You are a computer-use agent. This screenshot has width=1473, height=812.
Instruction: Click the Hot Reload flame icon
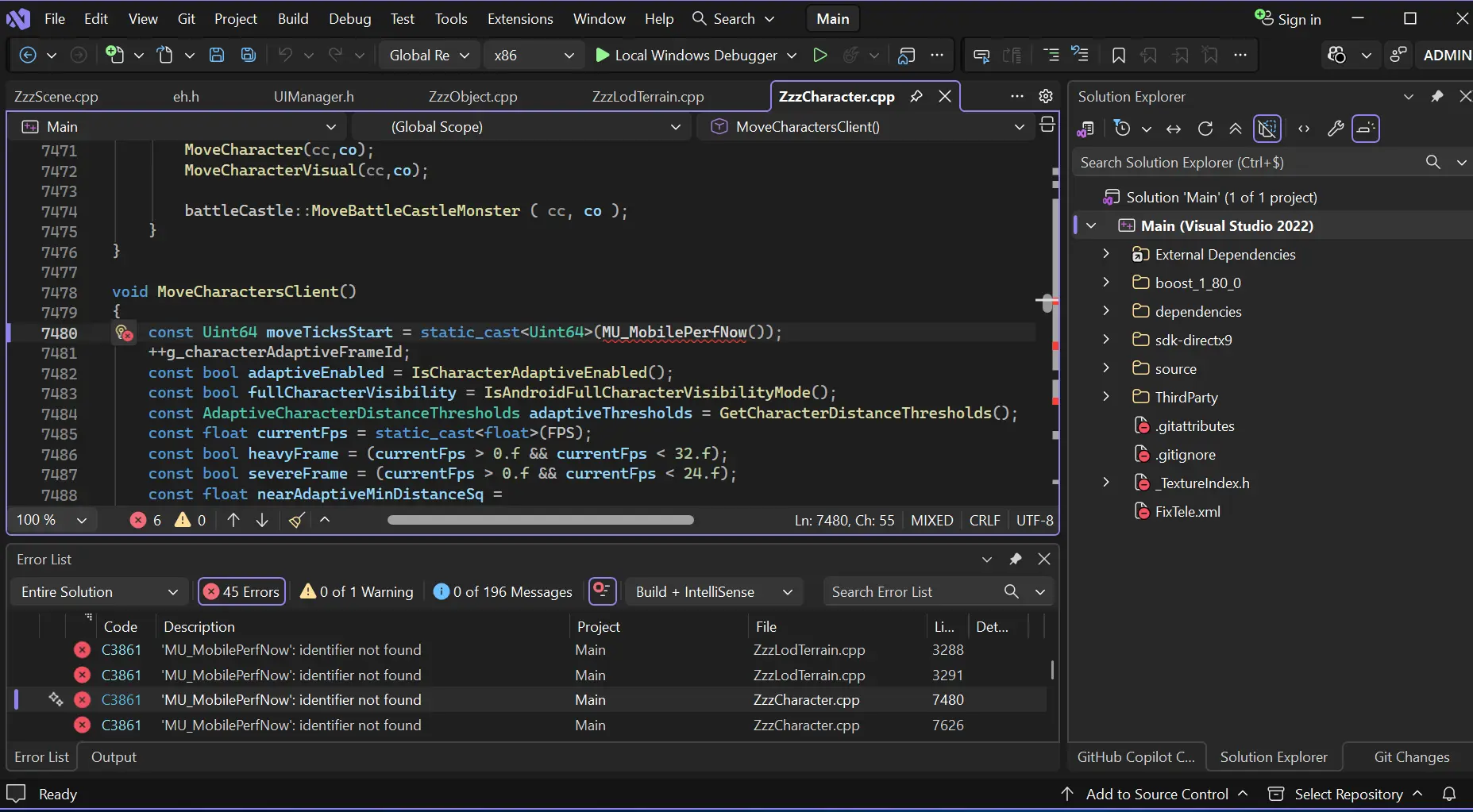tap(851, 55)
